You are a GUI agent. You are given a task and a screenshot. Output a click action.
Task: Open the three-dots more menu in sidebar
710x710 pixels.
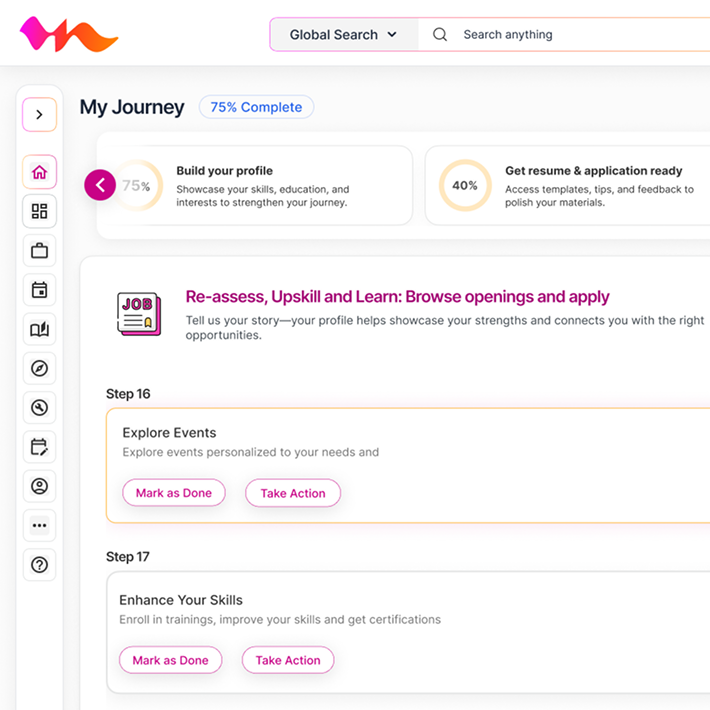(x=39, y=525)
